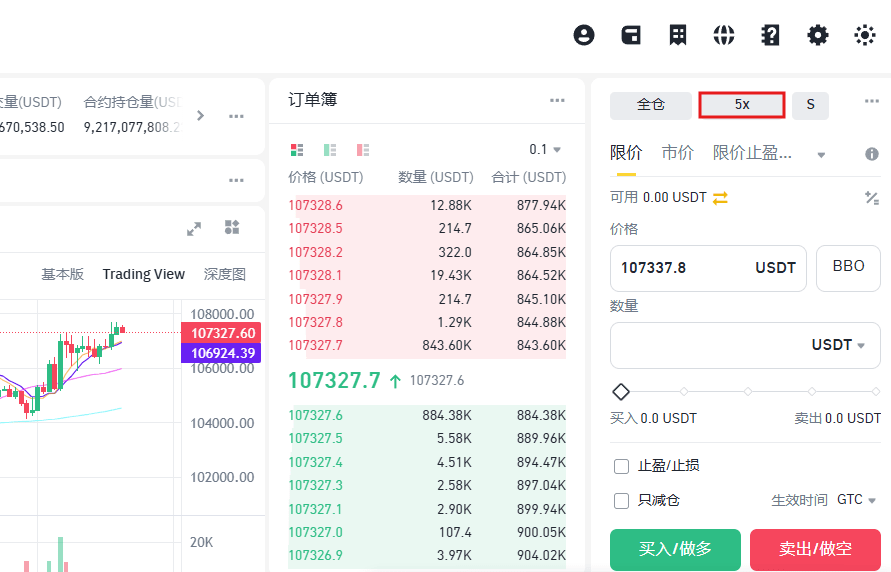Expand the chart to fullscreen
891x572 pixels.
click(194, 229)
